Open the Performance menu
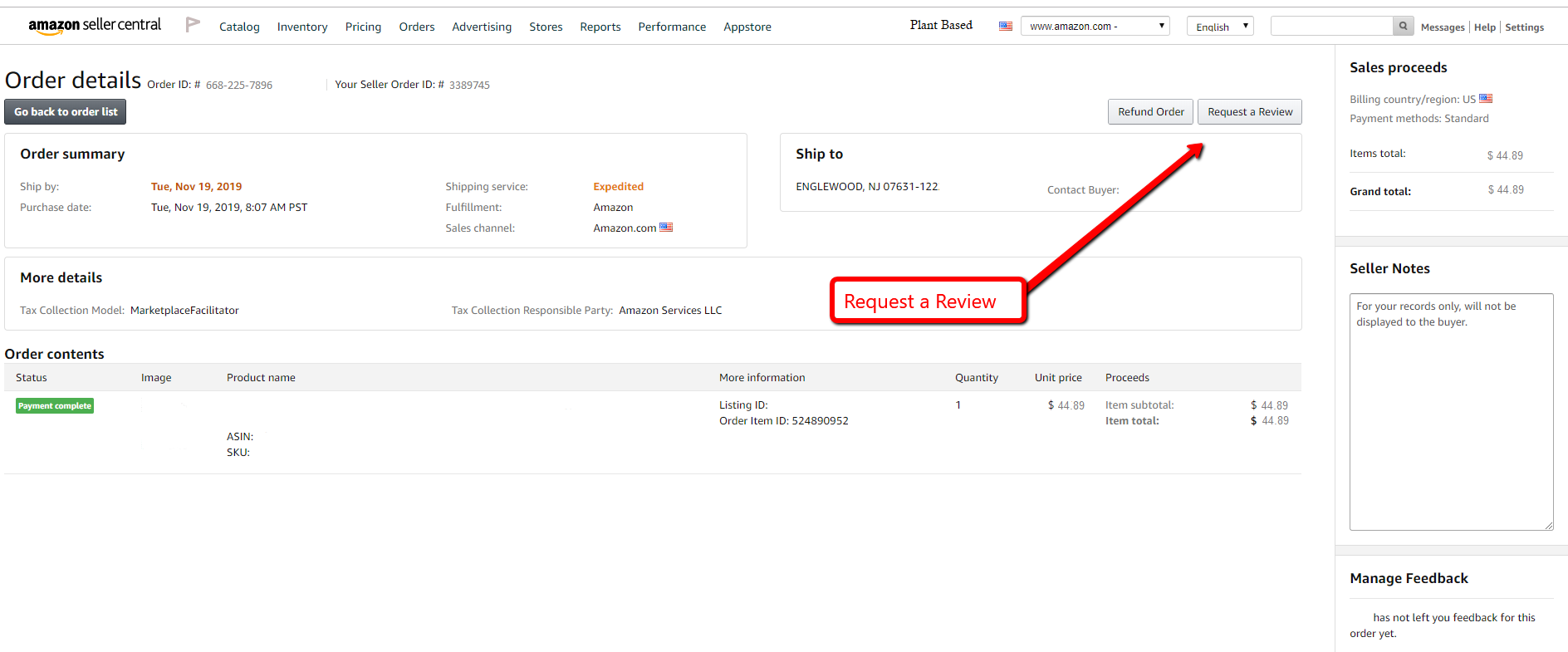Image resolution: width=1568 pixels, height=652 pixels. 672,27
